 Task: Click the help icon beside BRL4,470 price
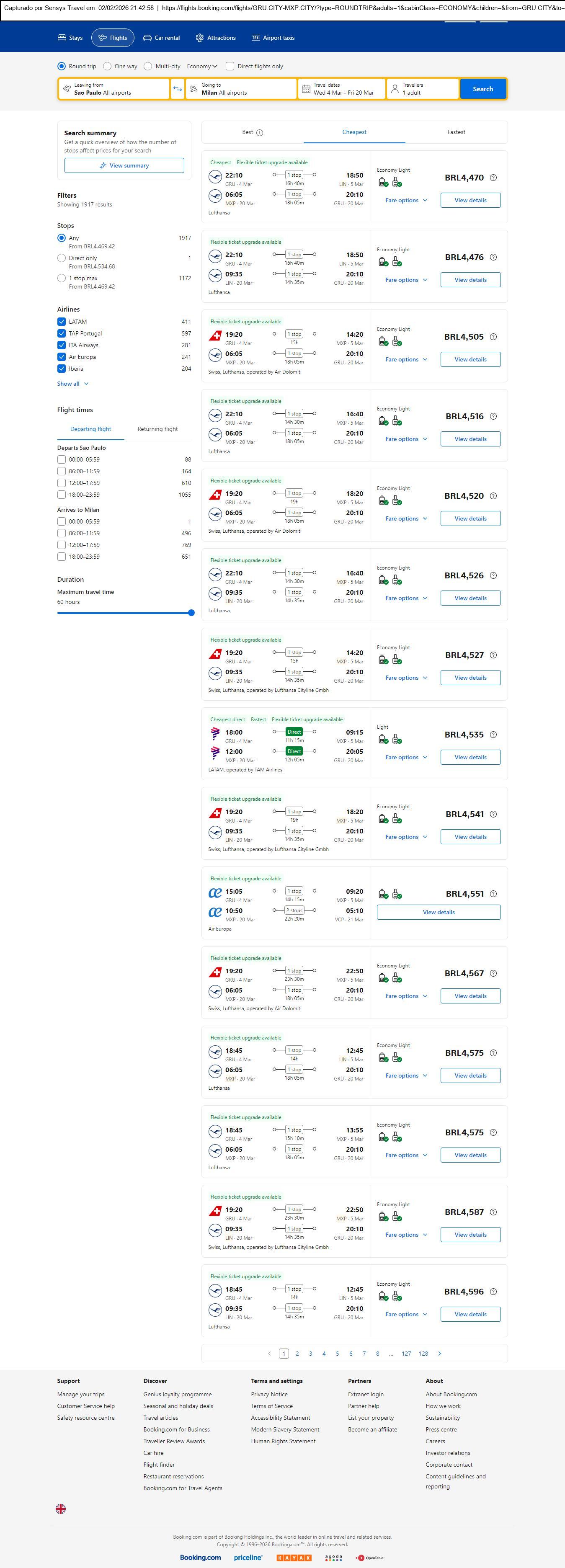pyautogui.click(x=493, y=178)
